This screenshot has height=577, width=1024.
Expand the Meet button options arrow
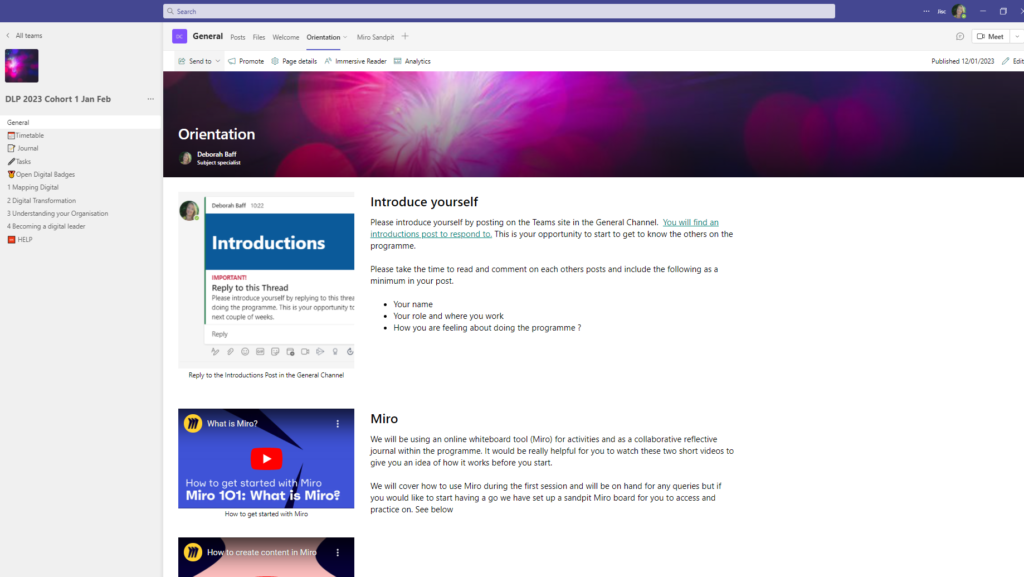1017,36
